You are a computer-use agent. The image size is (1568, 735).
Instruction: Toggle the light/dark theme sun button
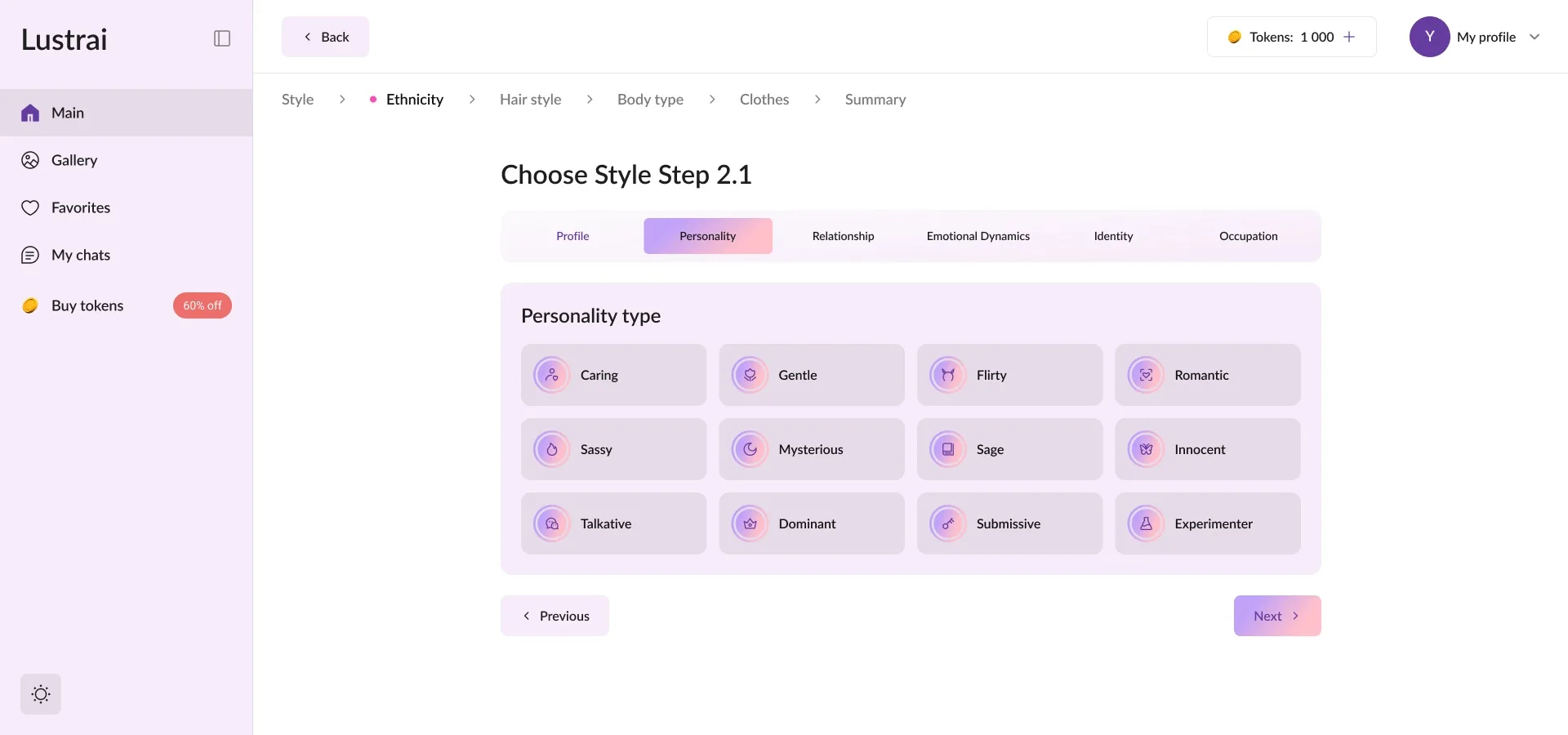tap(41, 694)
